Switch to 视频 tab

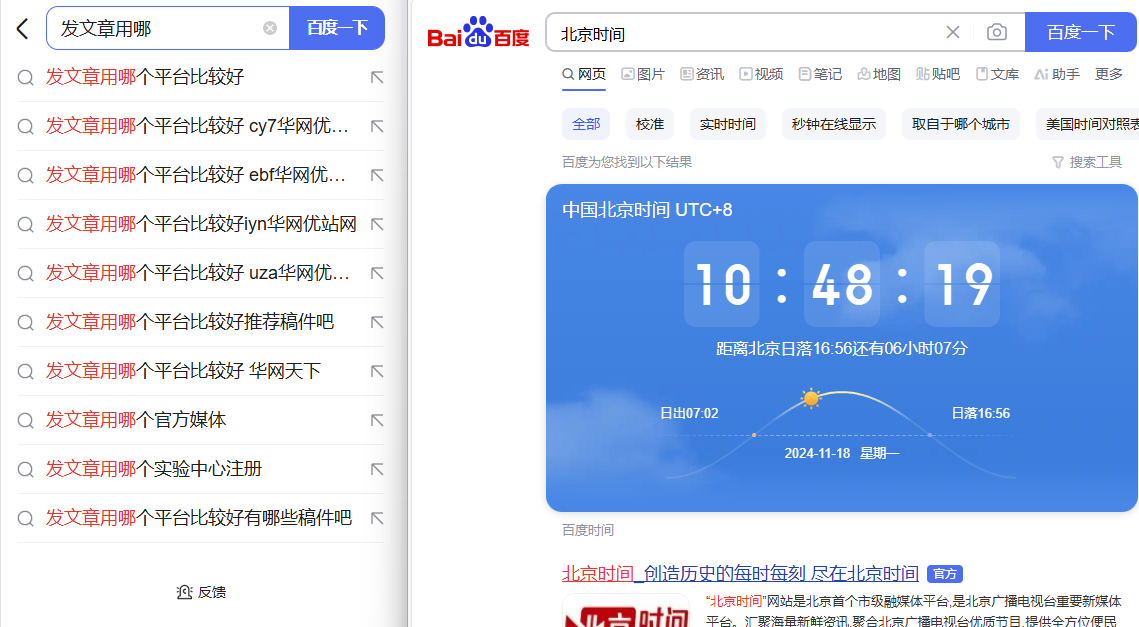761,74
